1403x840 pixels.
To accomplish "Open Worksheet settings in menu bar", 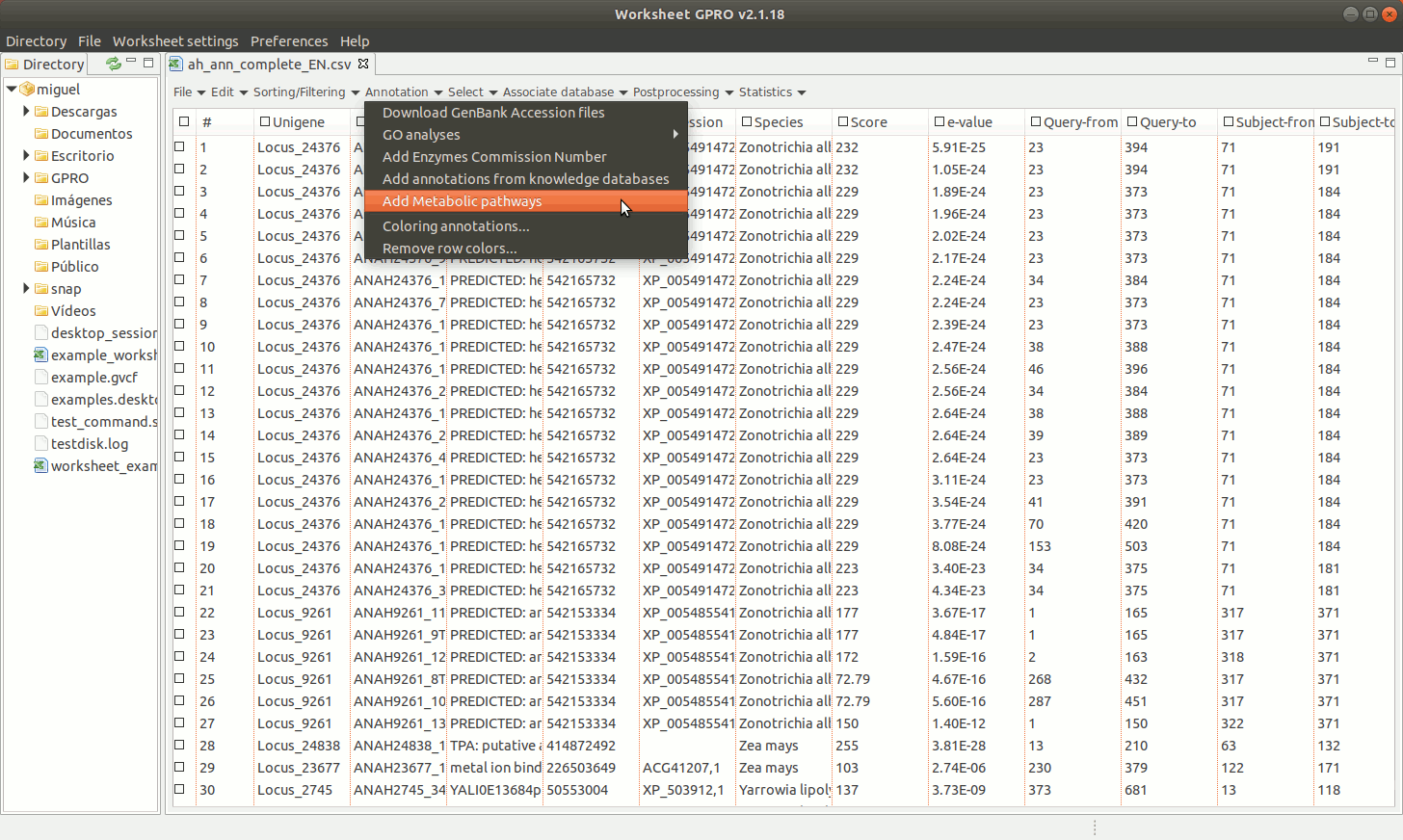I will [x=175, y=41].
